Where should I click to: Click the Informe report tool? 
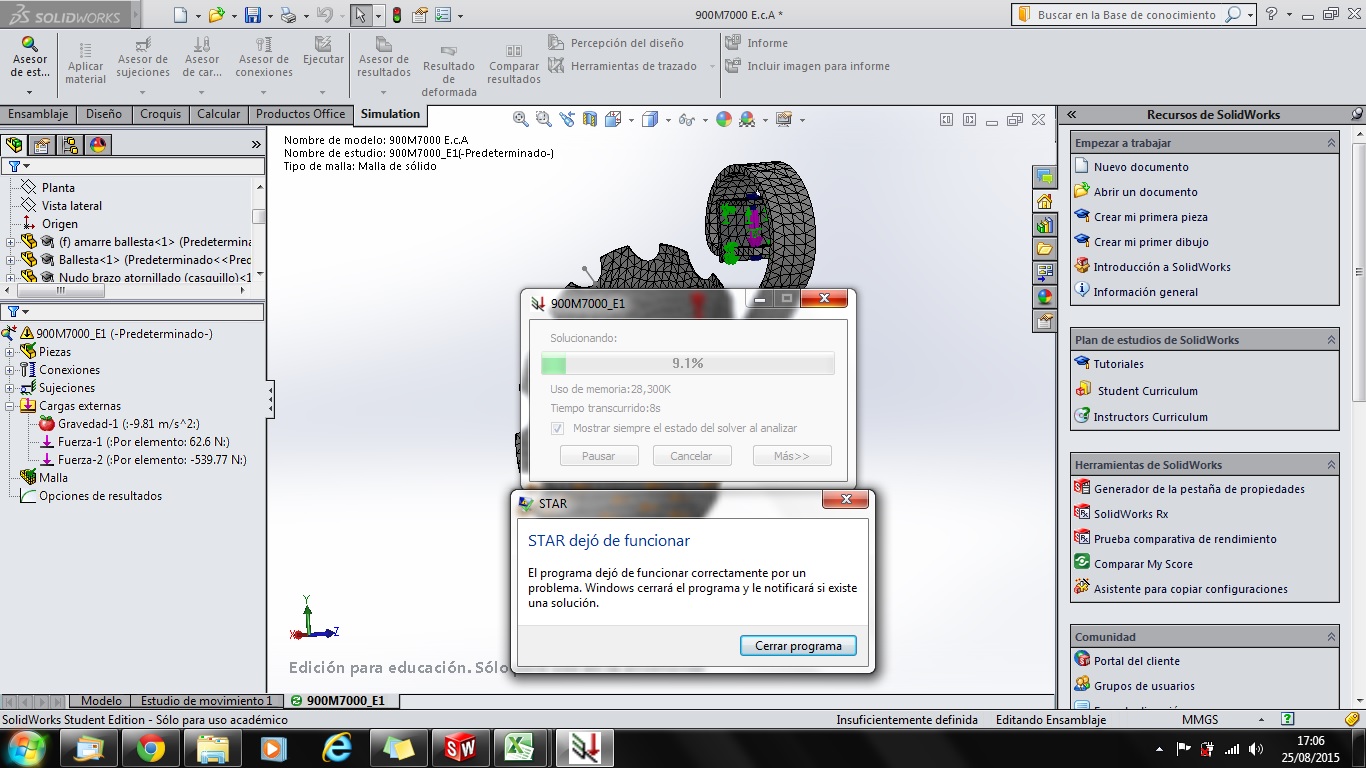757,43
